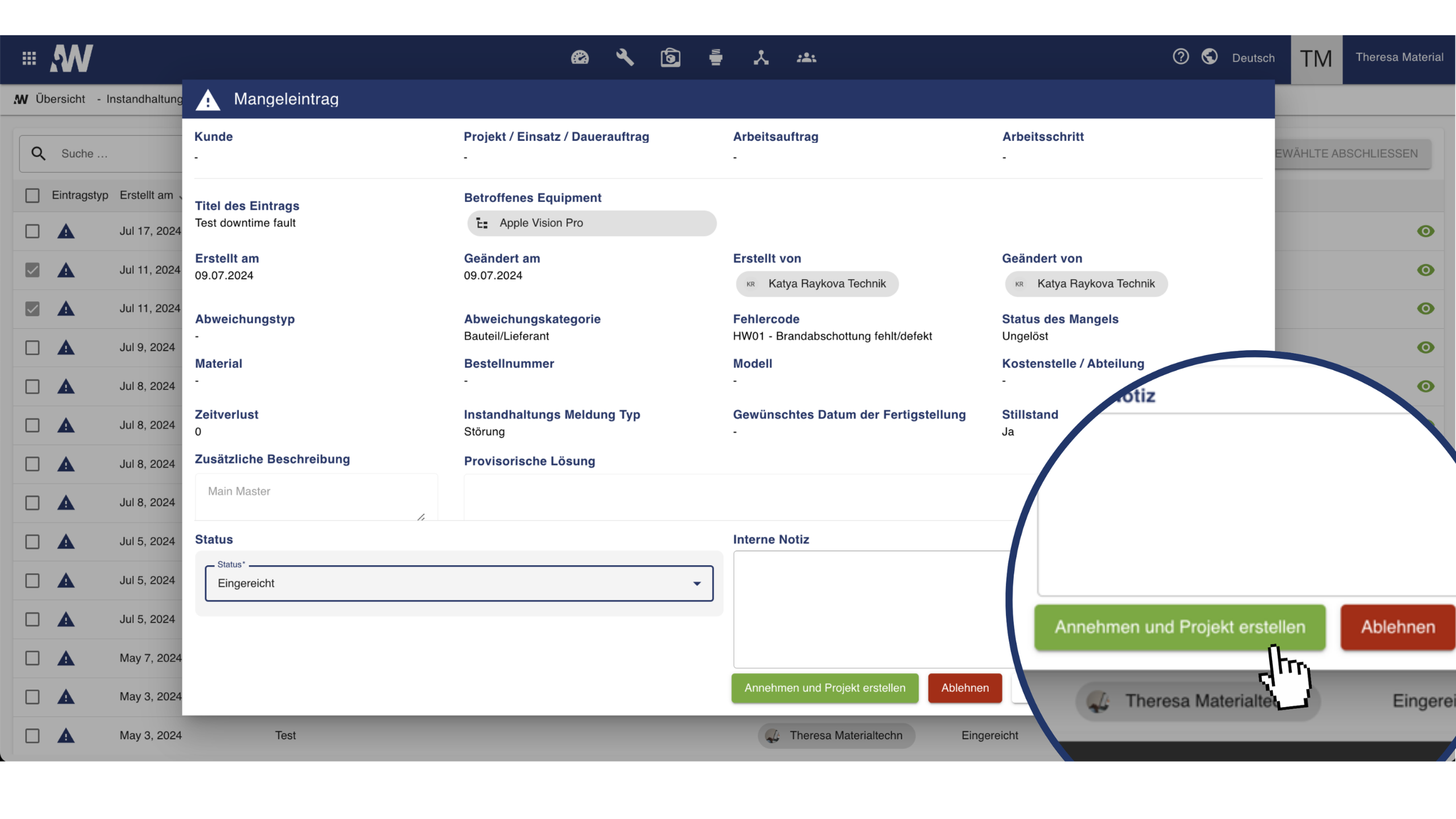The width and height of the screenshot is (1456, 819).
Task: Open the team members icon
Action: (x=806, y=58)
